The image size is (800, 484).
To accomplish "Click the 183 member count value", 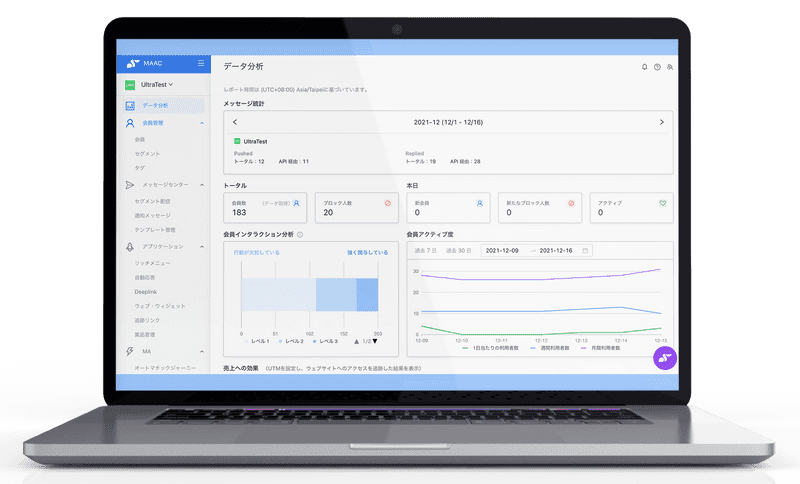I will click(239, 213).
